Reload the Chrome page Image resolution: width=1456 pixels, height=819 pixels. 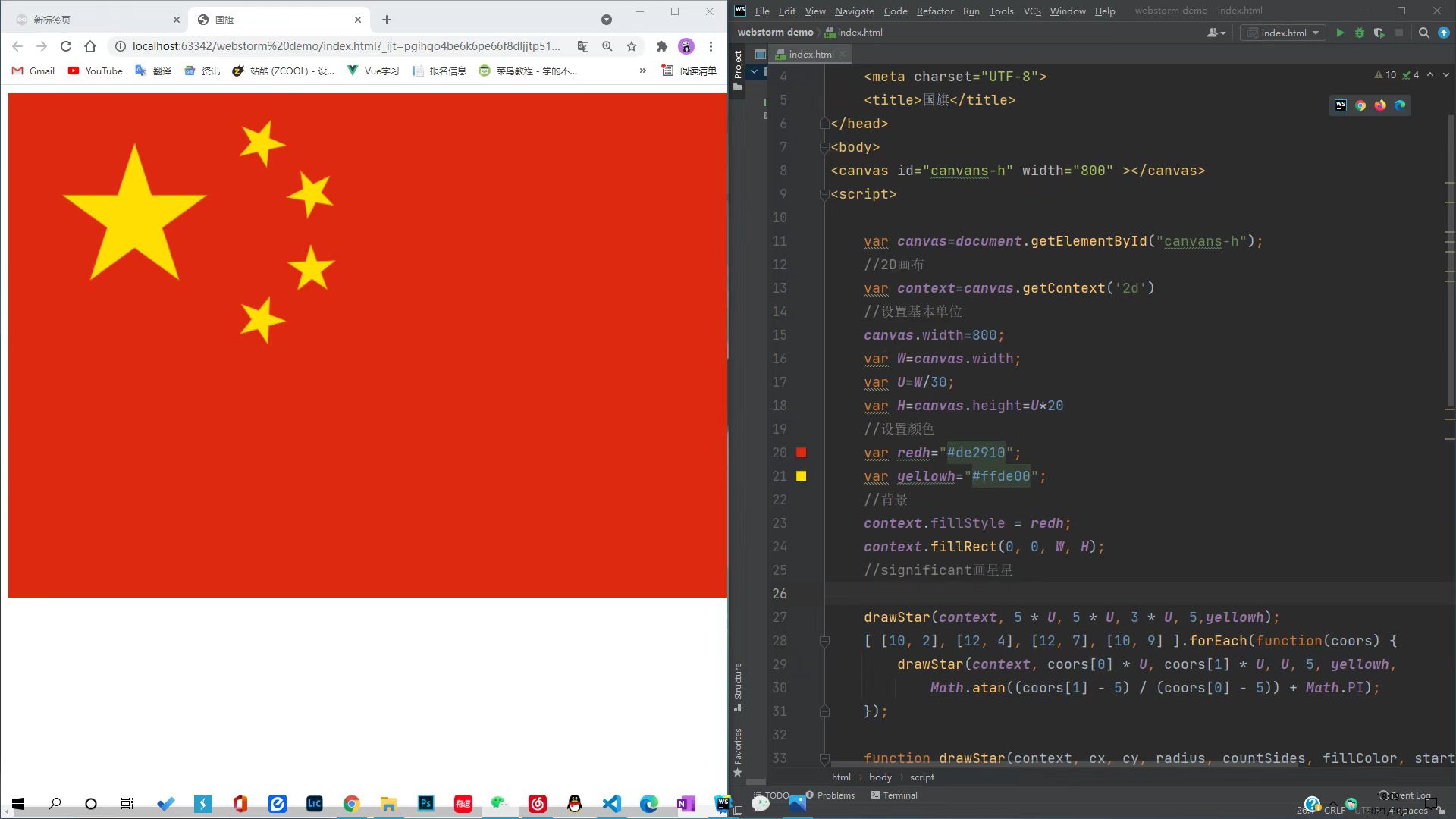click(x=66, y=46)
